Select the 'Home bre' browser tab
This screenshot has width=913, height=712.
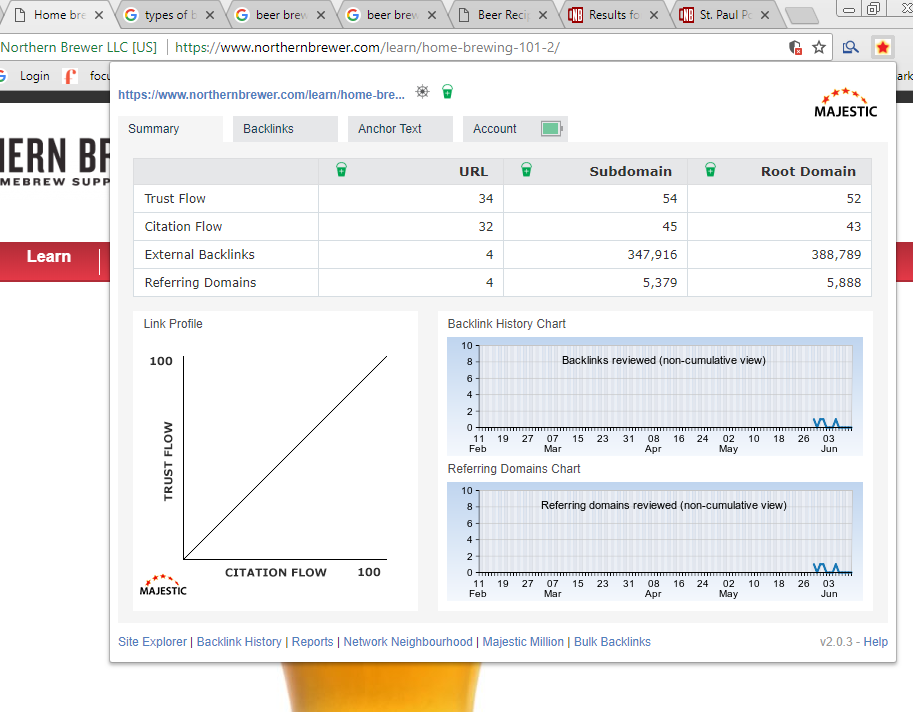[58, 15]
